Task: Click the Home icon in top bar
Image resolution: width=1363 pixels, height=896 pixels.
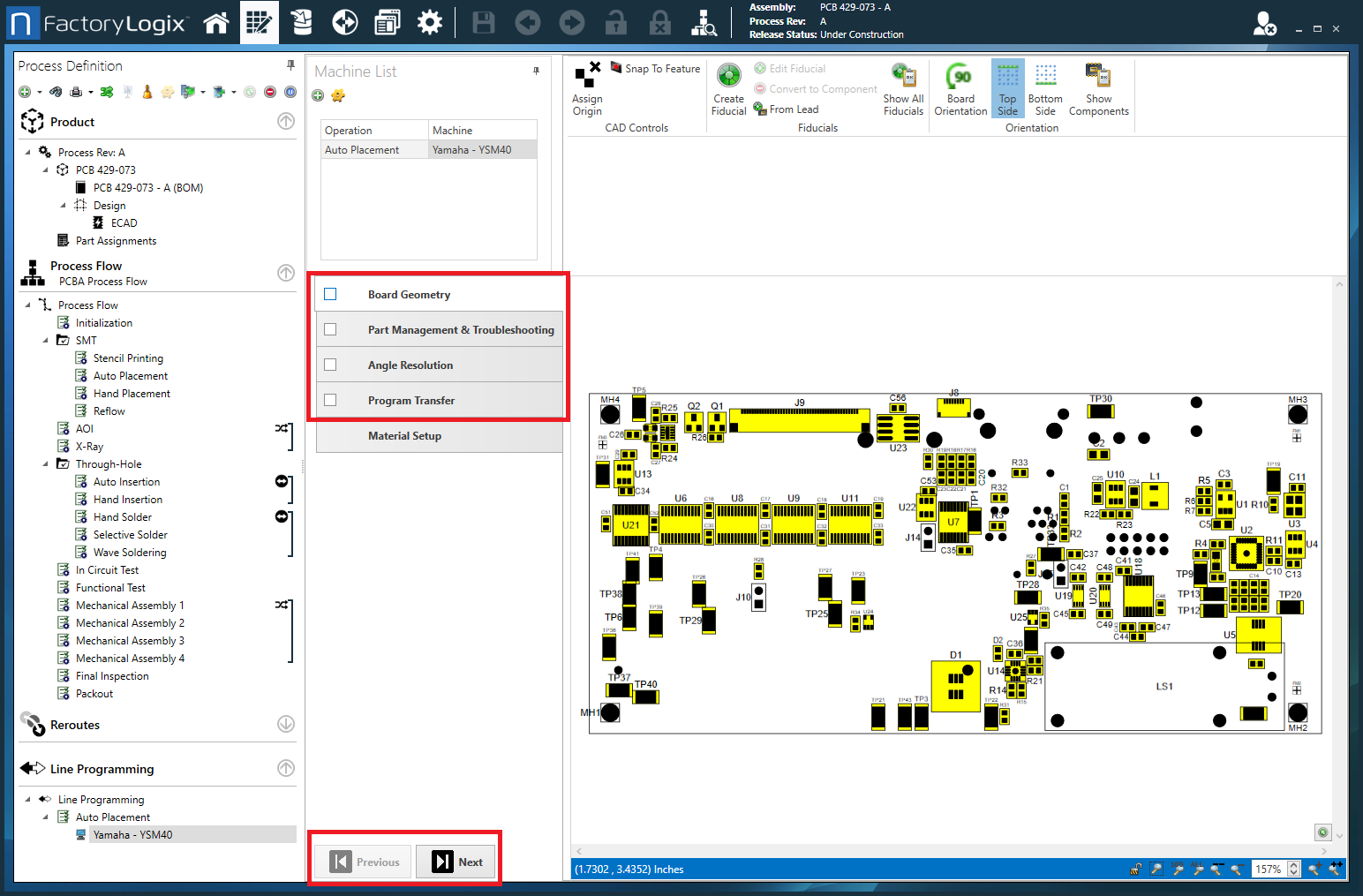Action: (x=216, y=23)
